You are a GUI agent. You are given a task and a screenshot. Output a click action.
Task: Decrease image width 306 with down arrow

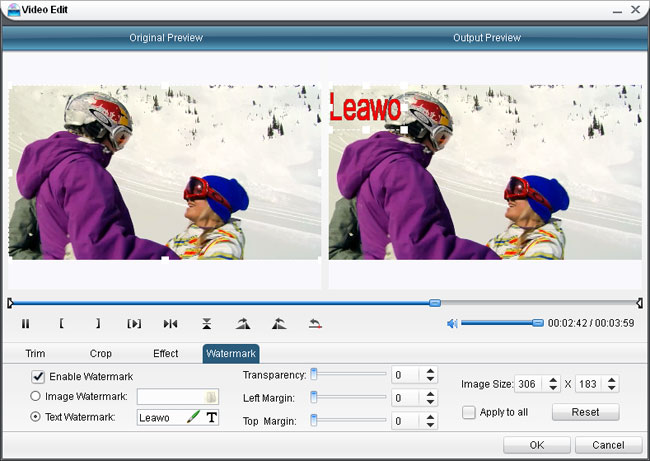coord(553,388)
